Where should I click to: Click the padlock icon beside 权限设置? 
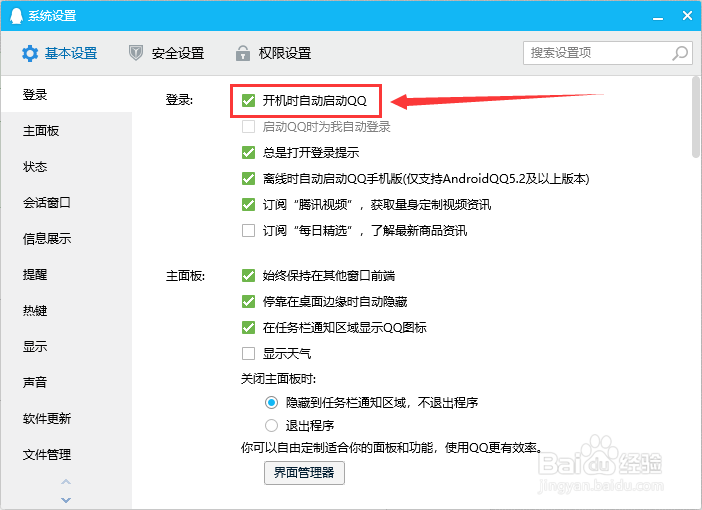(x=243, y=53)
